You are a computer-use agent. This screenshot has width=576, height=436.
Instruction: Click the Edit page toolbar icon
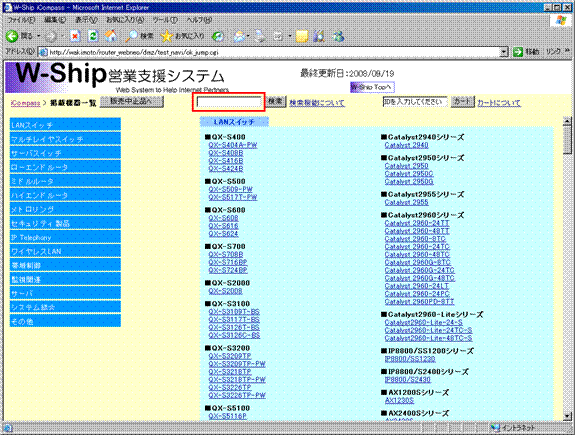[x=278, y=36]
